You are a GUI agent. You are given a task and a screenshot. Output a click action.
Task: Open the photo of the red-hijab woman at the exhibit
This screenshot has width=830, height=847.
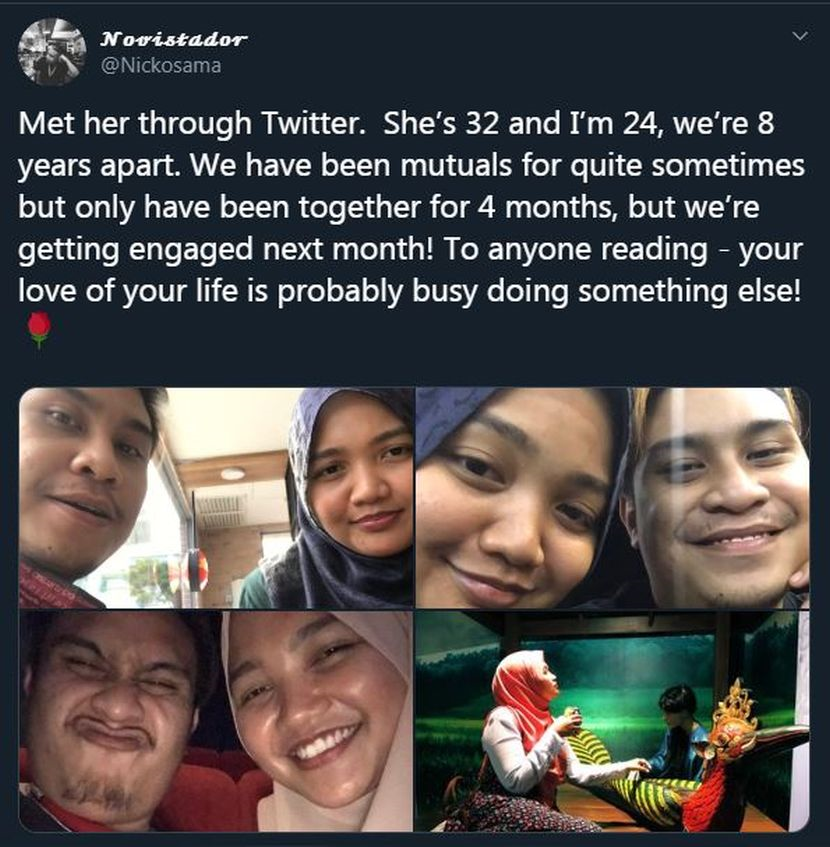pyautogui.click(x=612, y=721)
